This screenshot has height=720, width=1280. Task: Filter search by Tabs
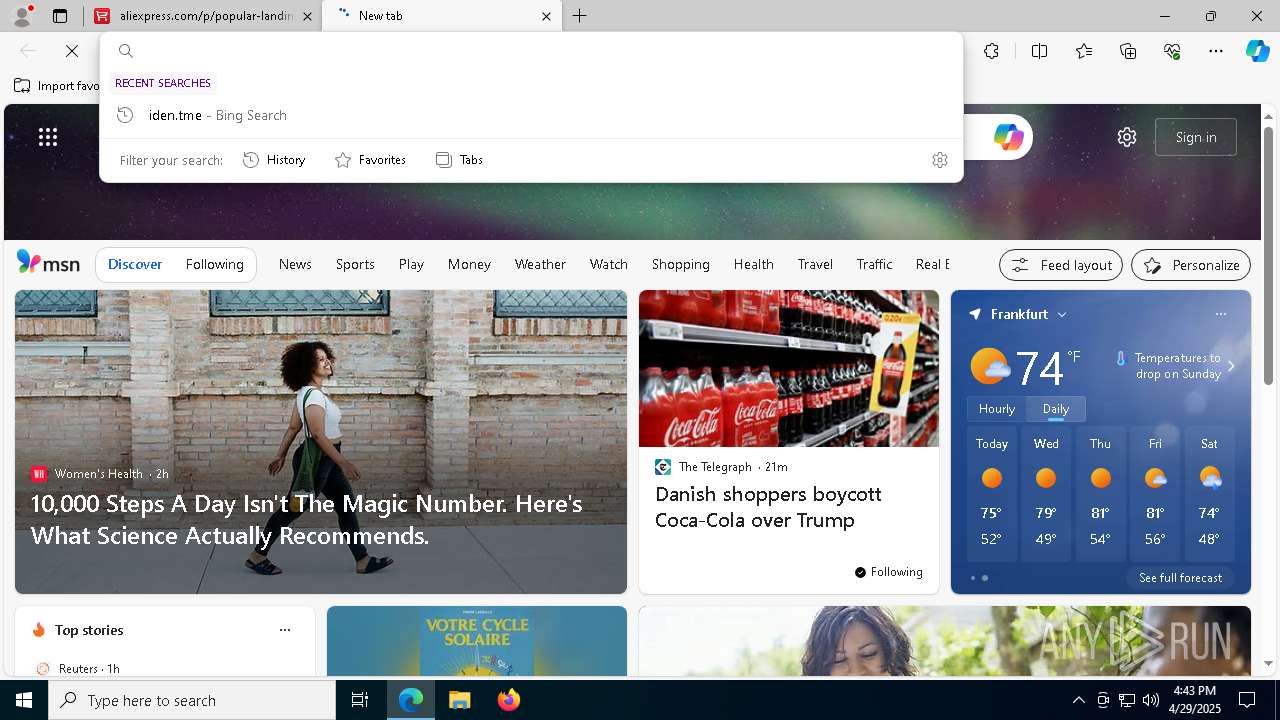pos(460,160)
